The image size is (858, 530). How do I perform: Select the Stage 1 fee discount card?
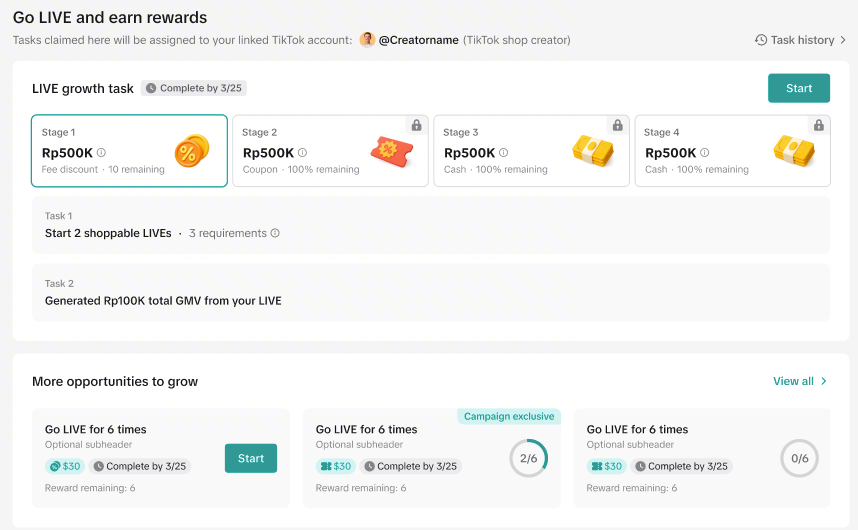[129, 151]
